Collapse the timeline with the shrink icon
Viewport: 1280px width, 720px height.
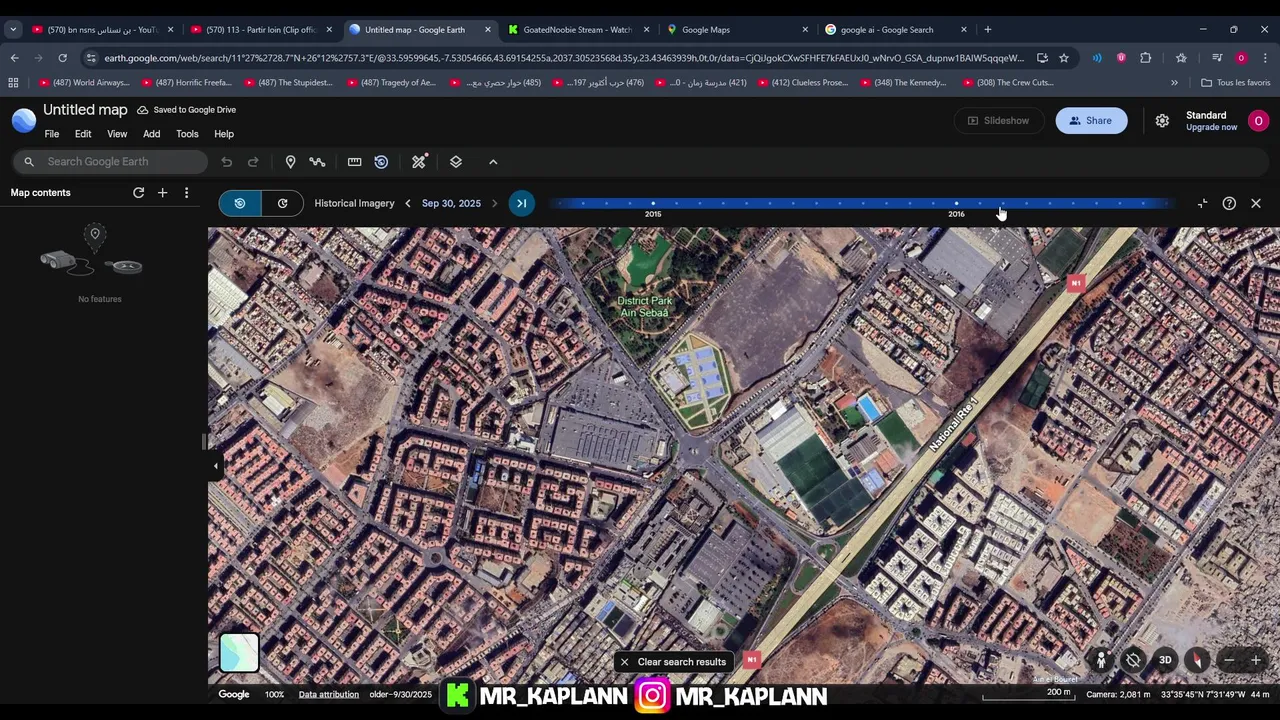[1202, 203]
